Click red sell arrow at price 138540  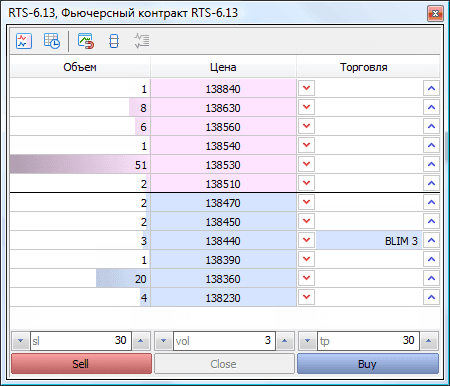[x=306, y=145]
